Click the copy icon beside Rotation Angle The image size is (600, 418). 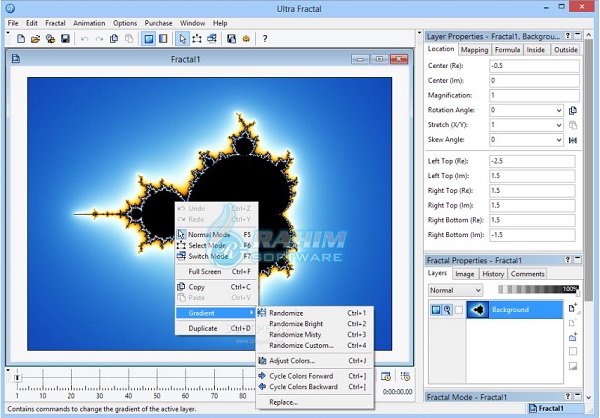(x=573, y=110)
